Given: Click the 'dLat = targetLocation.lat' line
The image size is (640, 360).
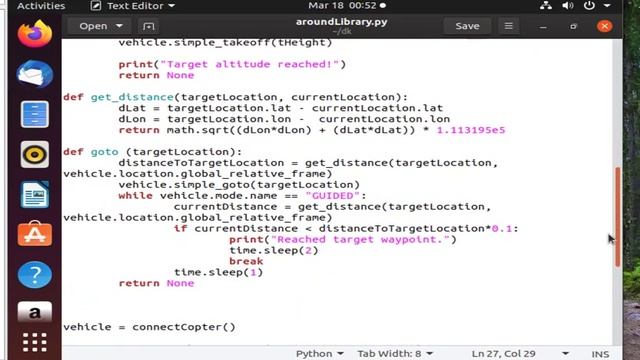Looking at the screenshot, I should coord(280,108).
